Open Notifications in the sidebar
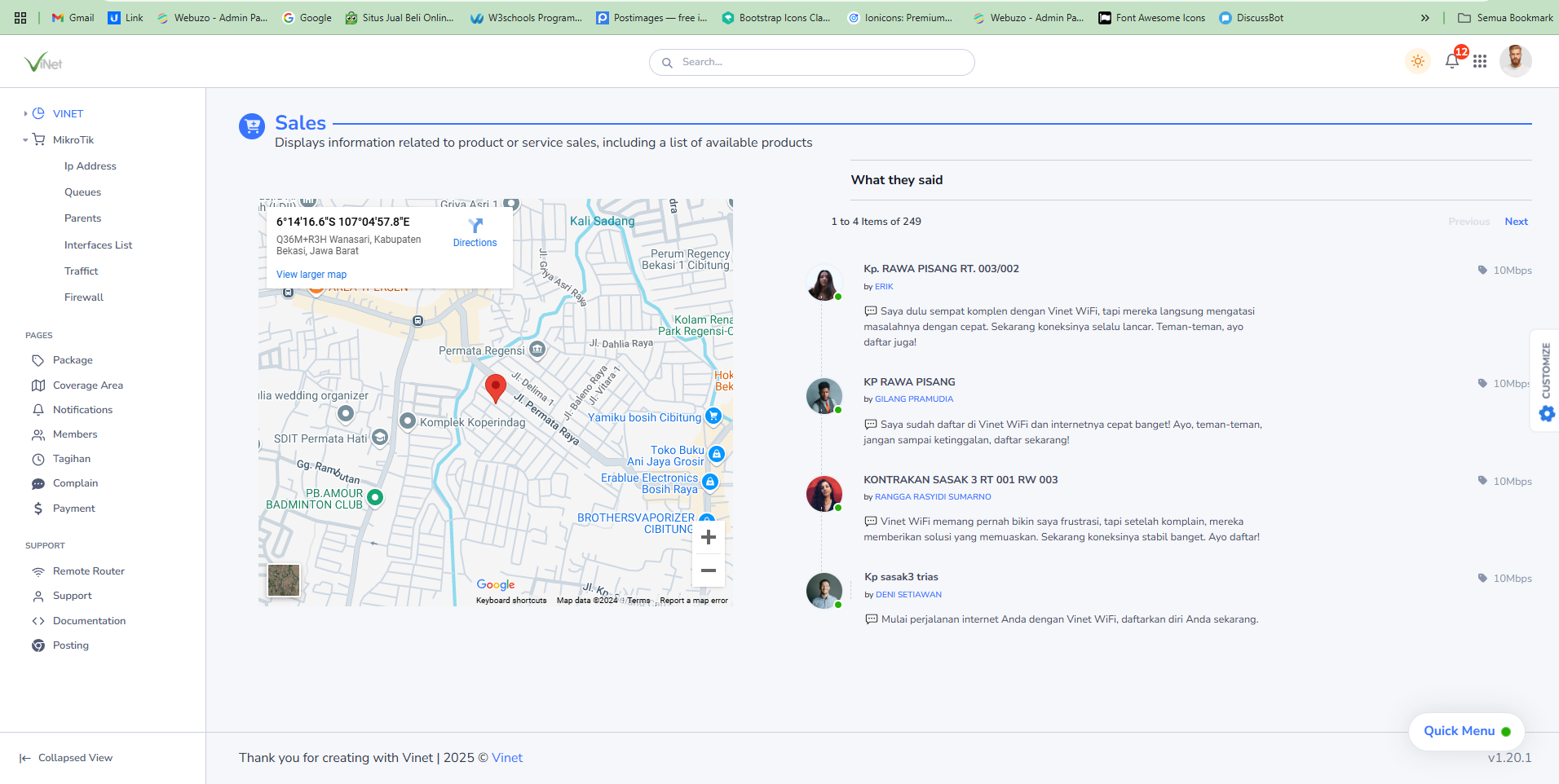1559x784 pixels. pyautogui.click(x=82, y=410)
